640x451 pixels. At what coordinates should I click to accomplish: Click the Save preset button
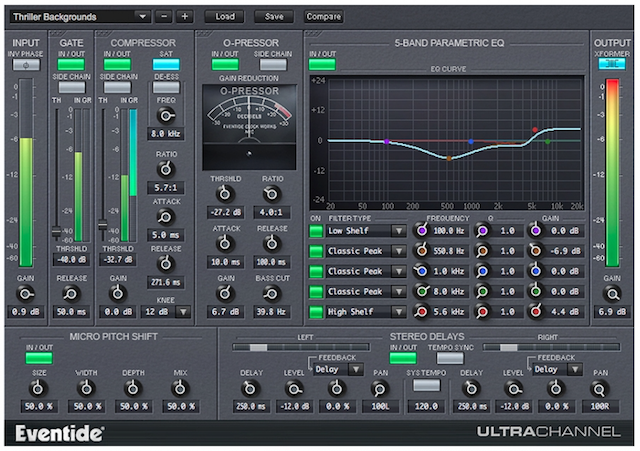point(274,17)
